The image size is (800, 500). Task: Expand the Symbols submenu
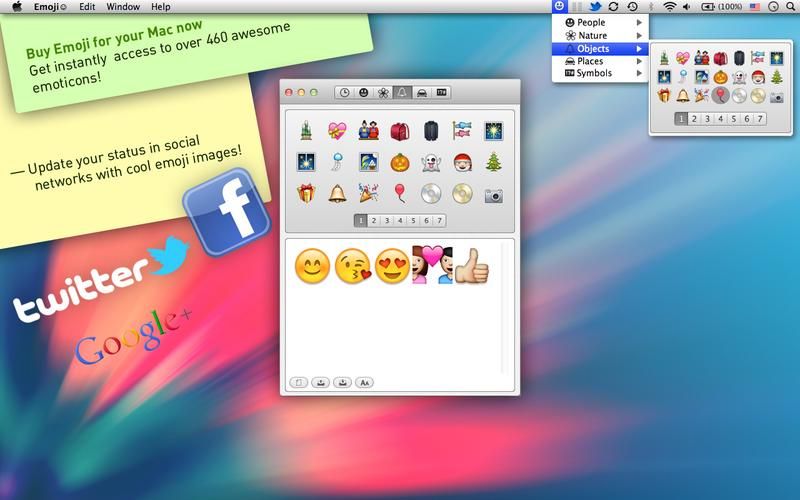[x=597, y=73]
